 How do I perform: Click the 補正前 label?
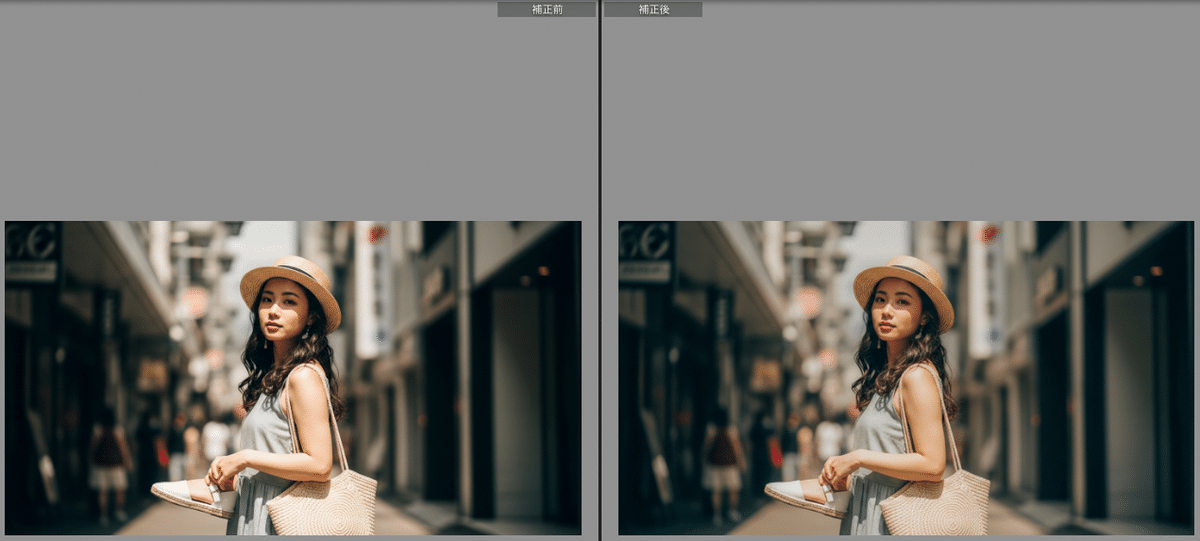[x=546, y=9]
